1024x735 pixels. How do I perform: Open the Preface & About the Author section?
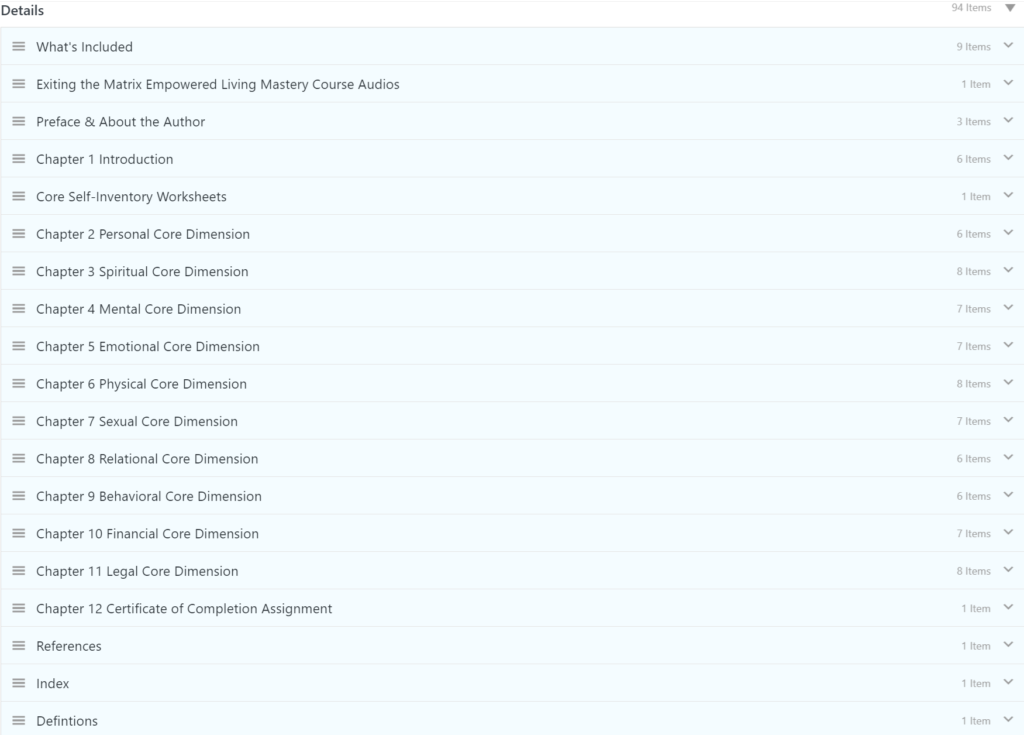click(120, 122)
